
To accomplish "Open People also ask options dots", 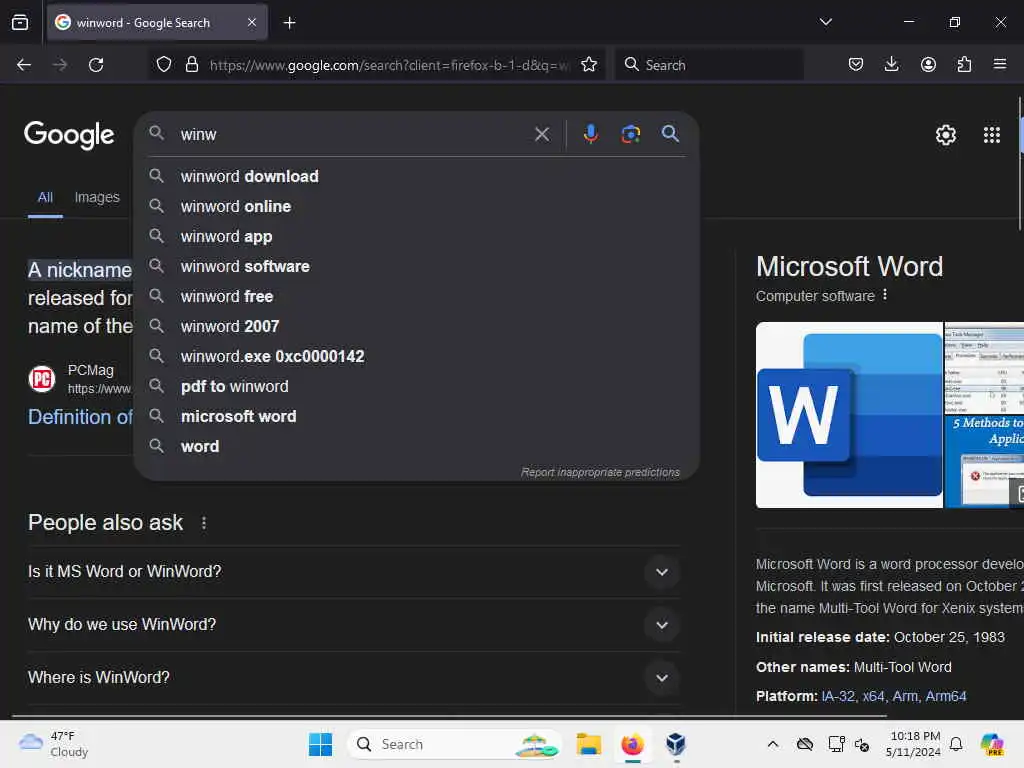I will pyautogui.click(x=204, y=523).
